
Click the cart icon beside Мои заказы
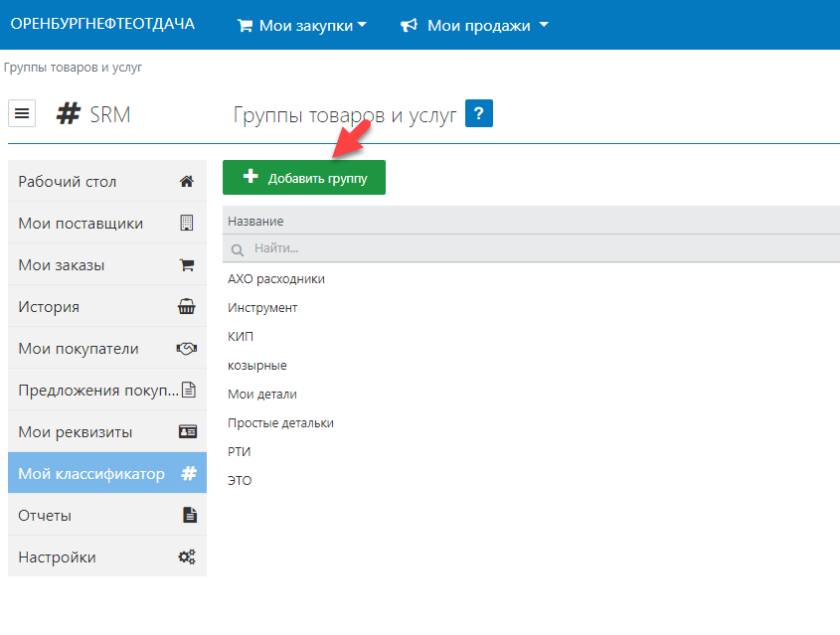click(186, 265)
